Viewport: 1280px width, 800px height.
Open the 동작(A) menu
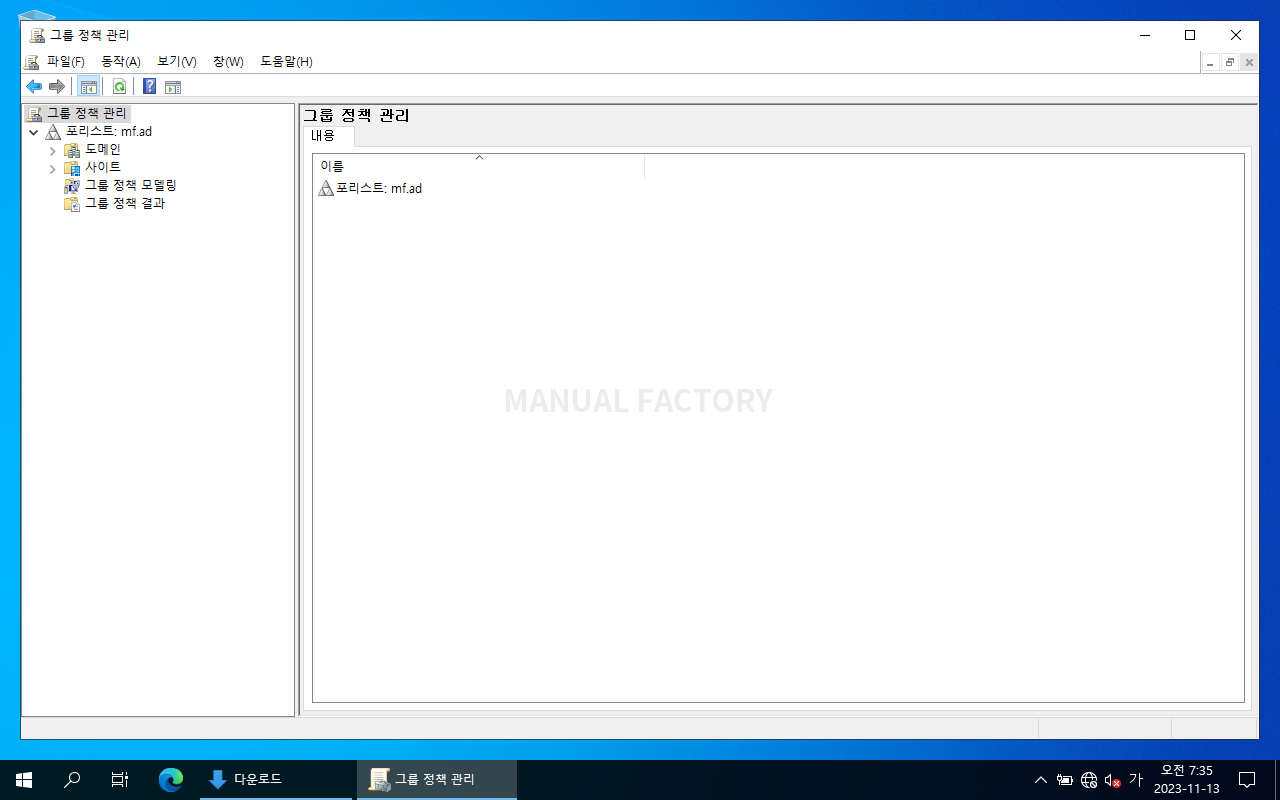[x=121, y=62]
